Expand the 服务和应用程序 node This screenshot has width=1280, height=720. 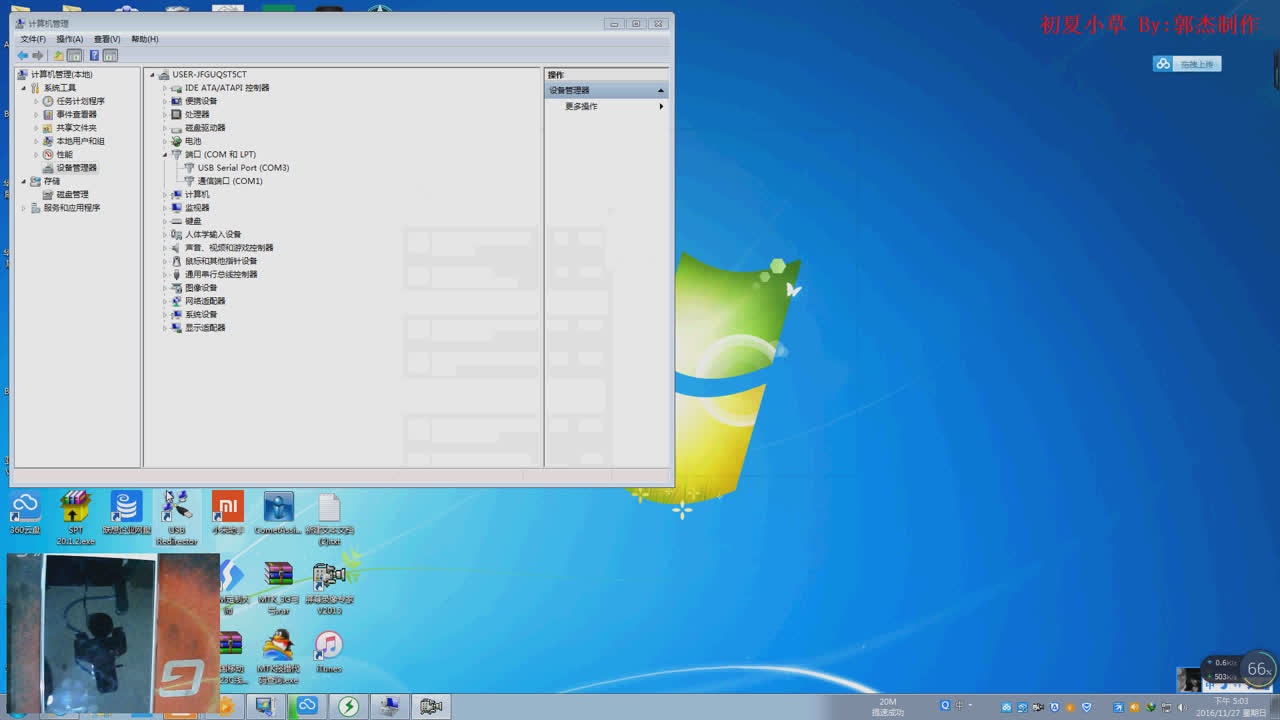point(24,208)
